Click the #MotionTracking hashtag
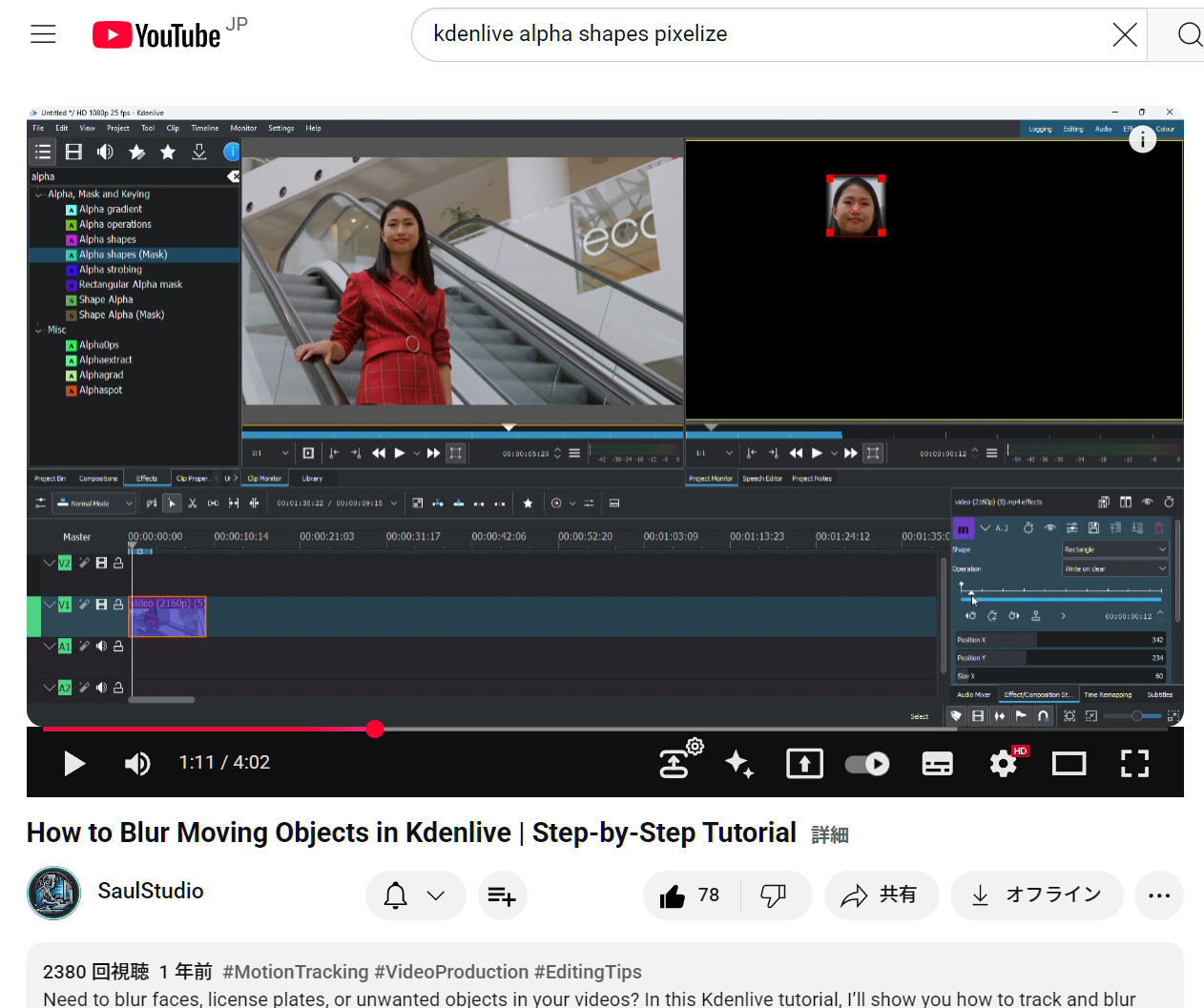This screenshot has height=1008, width=1204. (x=295, y=972)
